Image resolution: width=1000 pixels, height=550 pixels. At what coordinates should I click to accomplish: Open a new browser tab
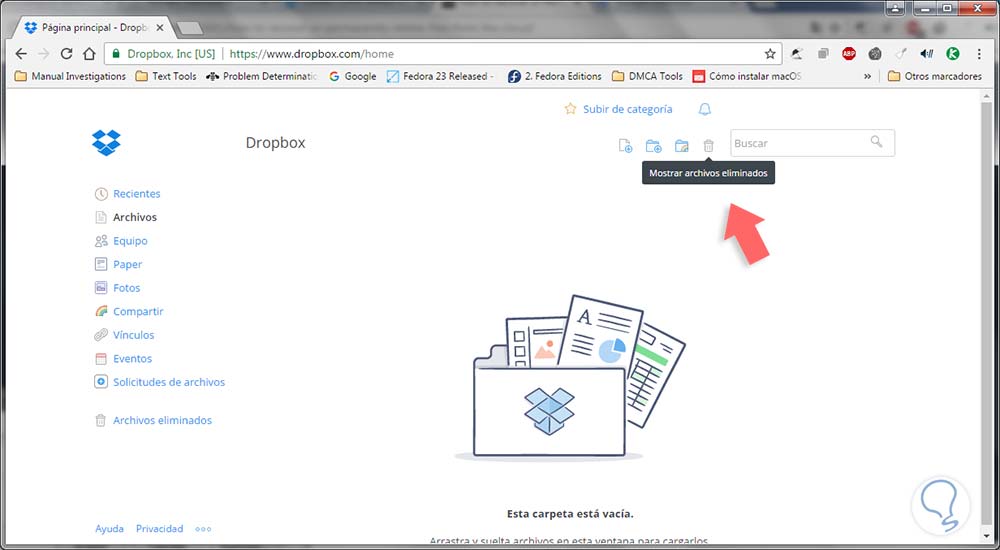189,28
